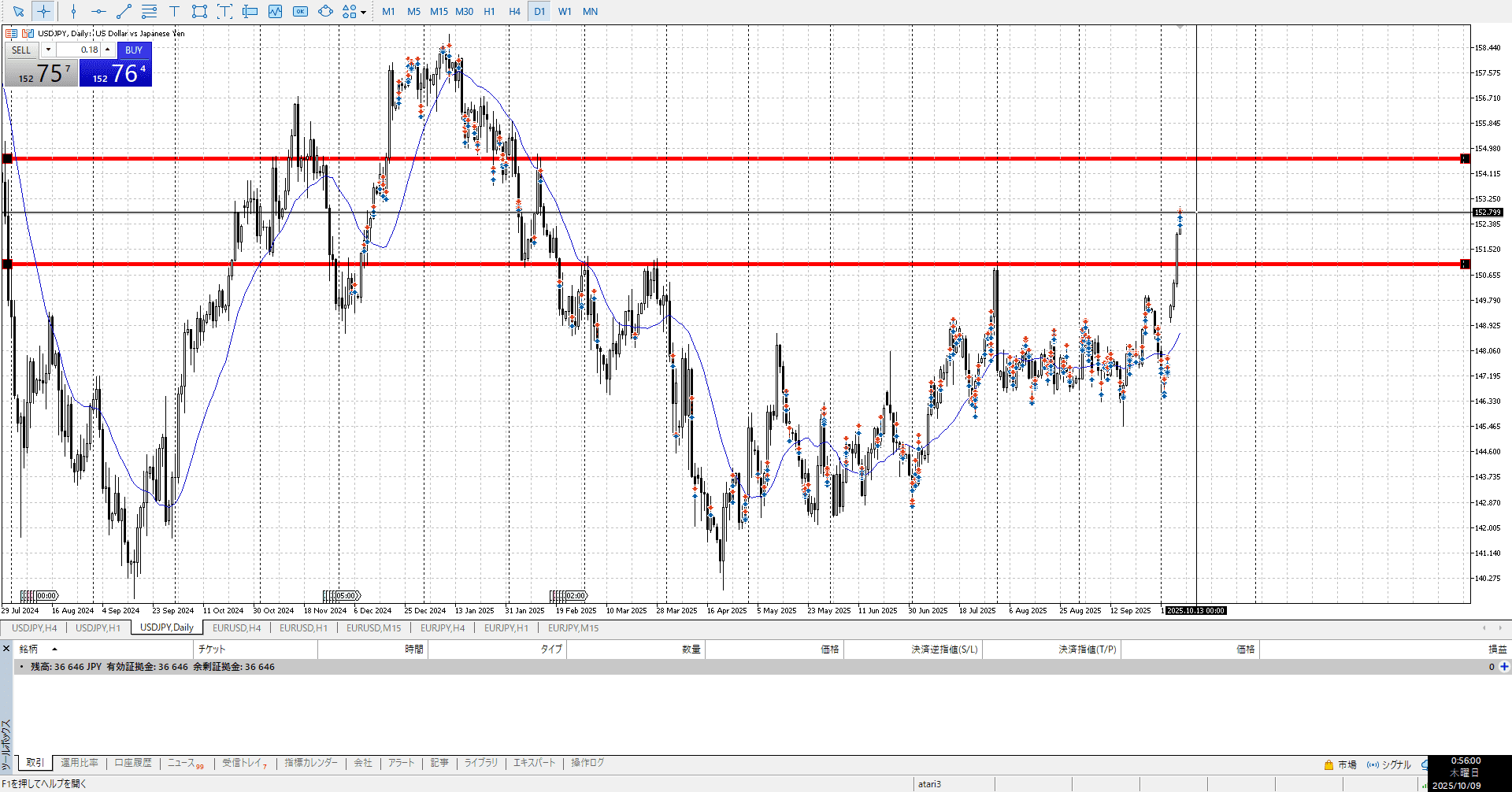Open the shapes tool dropdown arrow
Image resolution: width=1512 pixels, height=792 pixels.
(x=363, y=12)
